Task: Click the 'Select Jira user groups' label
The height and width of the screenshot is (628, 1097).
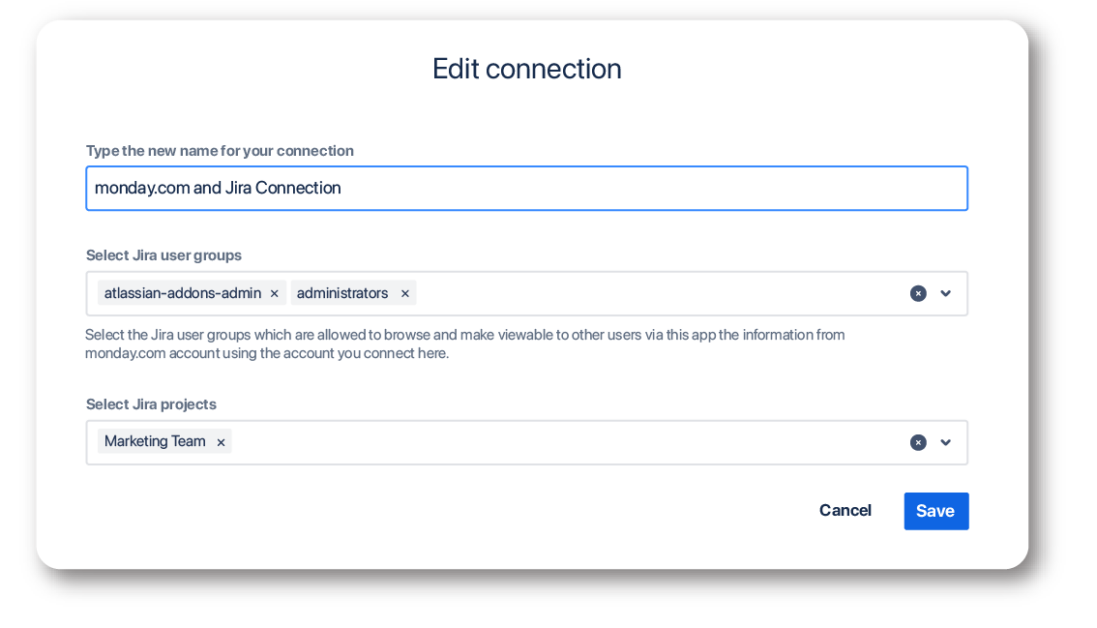Action: click(x=164, y=255)
